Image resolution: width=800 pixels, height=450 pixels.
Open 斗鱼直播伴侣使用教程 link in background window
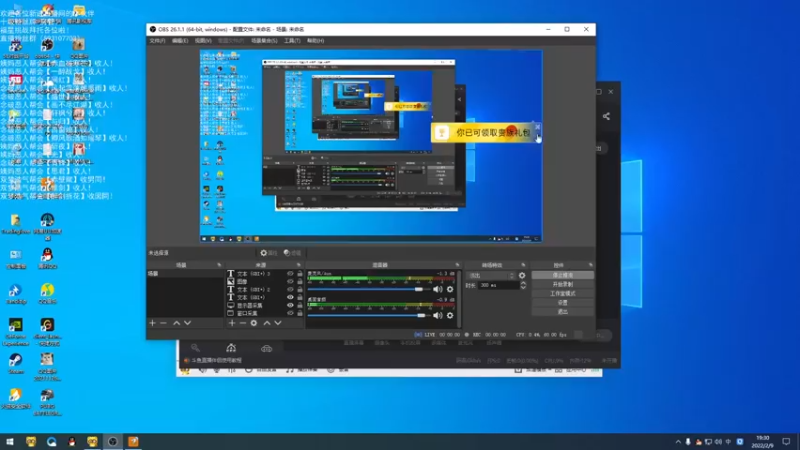(216, 360)
